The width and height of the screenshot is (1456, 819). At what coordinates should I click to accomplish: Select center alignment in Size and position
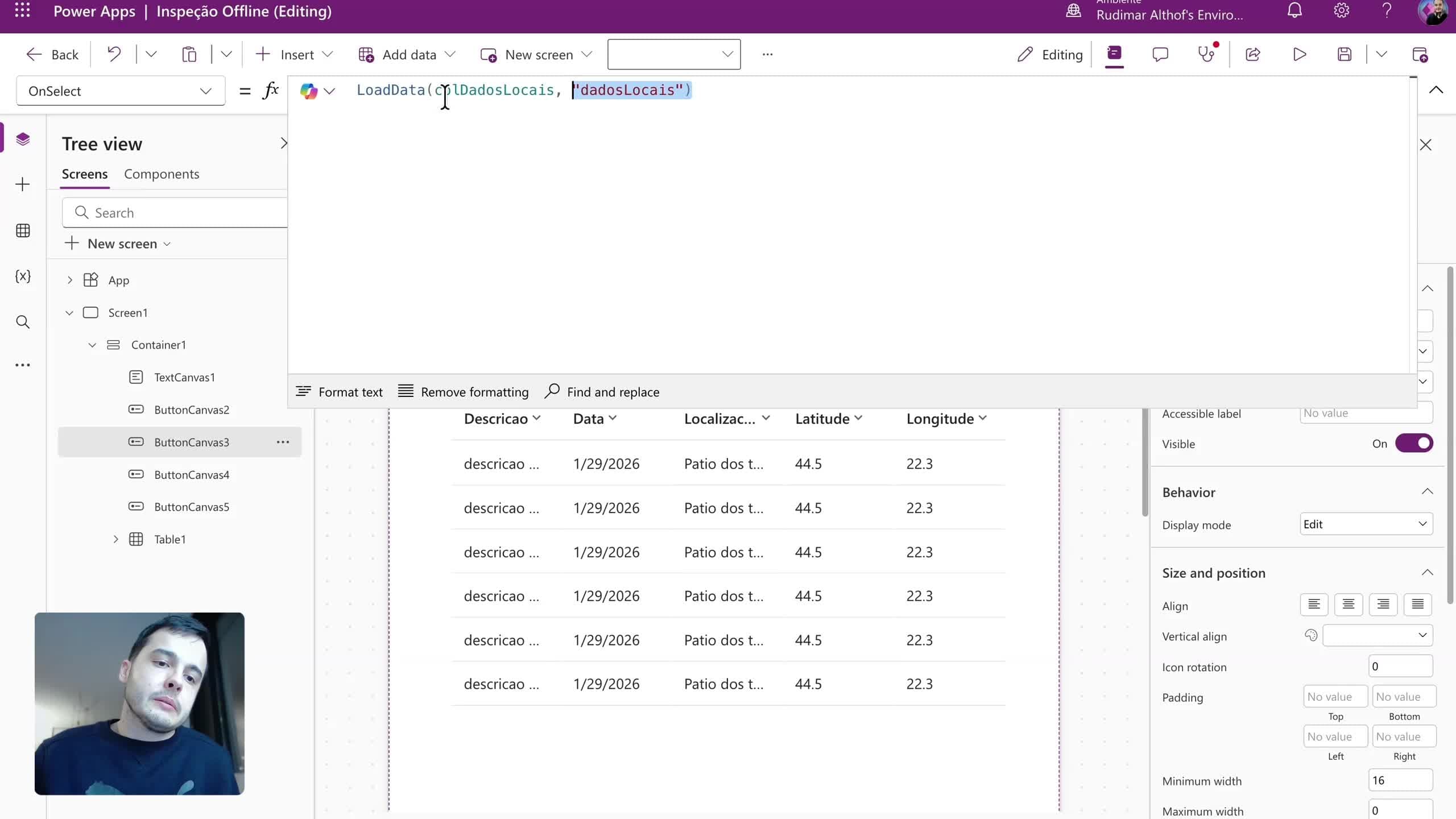pyautogui.click(x=1349, y=605)
